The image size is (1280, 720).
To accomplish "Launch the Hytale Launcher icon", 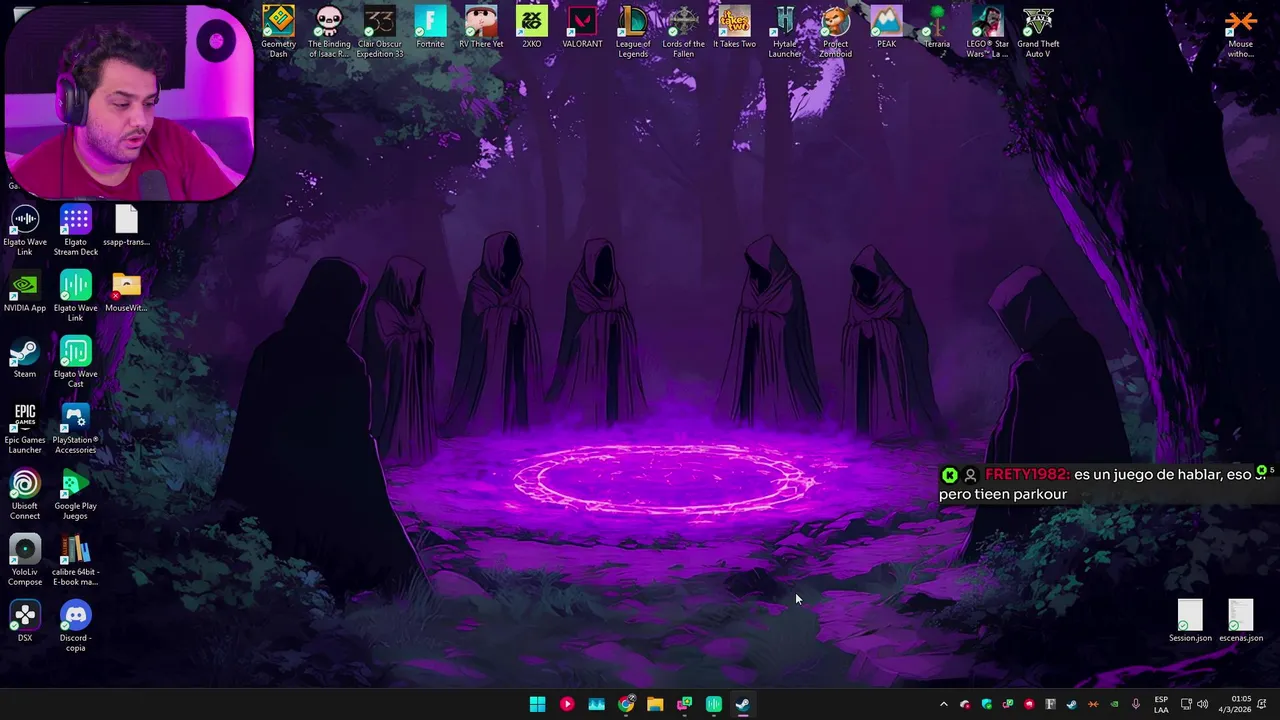I will pyautogui.click(x=785, y=31).
